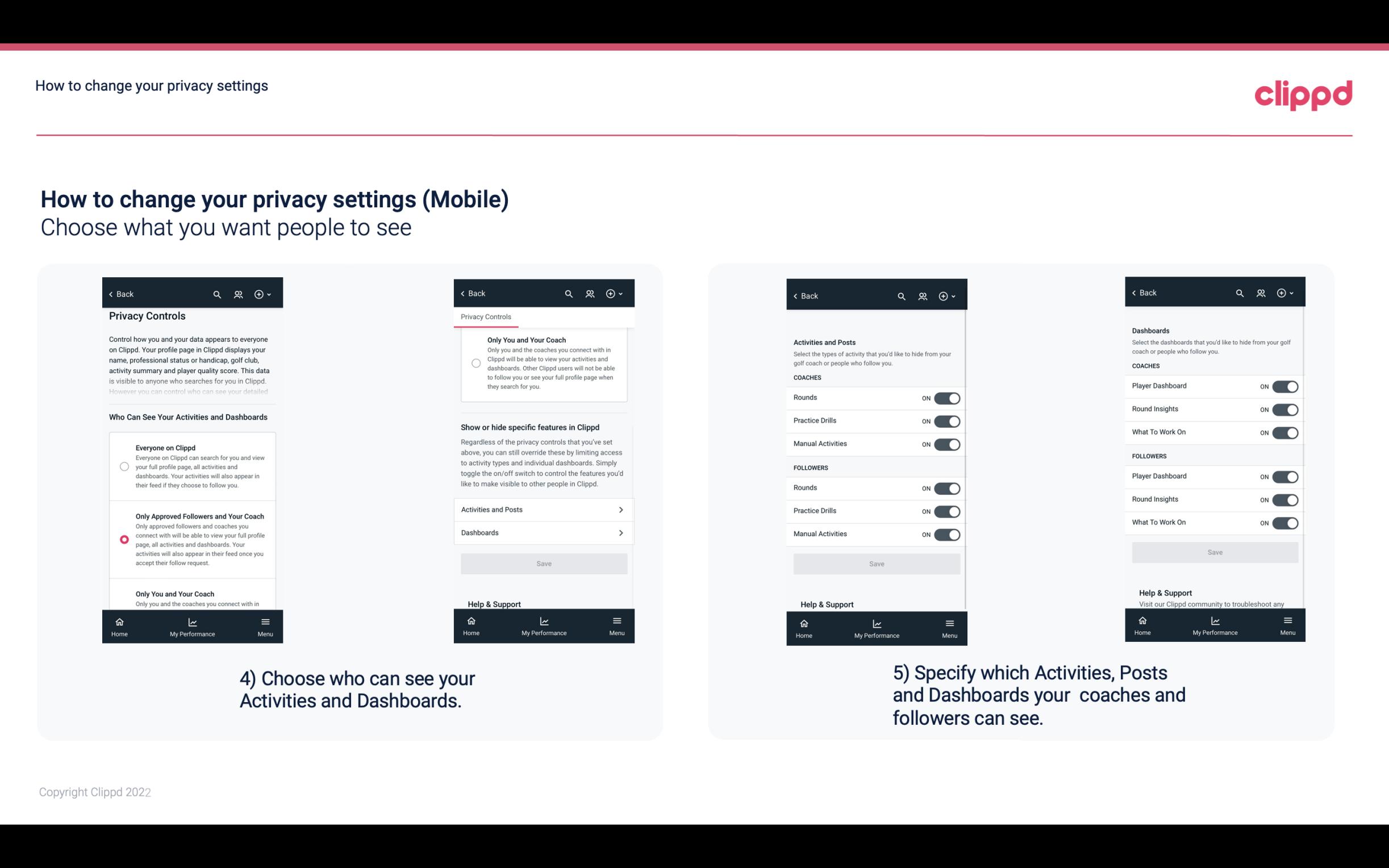Toggle Player Dashboard switch under Followers
Viewport: 1389px width, 868px height.
click(1285, 476)
